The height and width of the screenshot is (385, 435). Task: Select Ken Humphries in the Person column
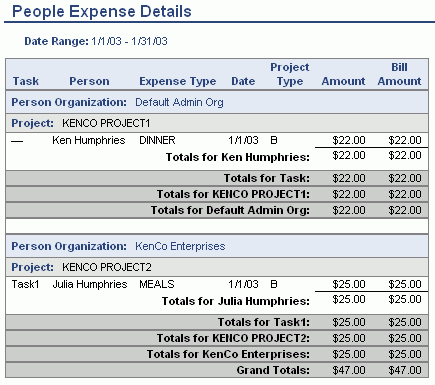(89, 140)
